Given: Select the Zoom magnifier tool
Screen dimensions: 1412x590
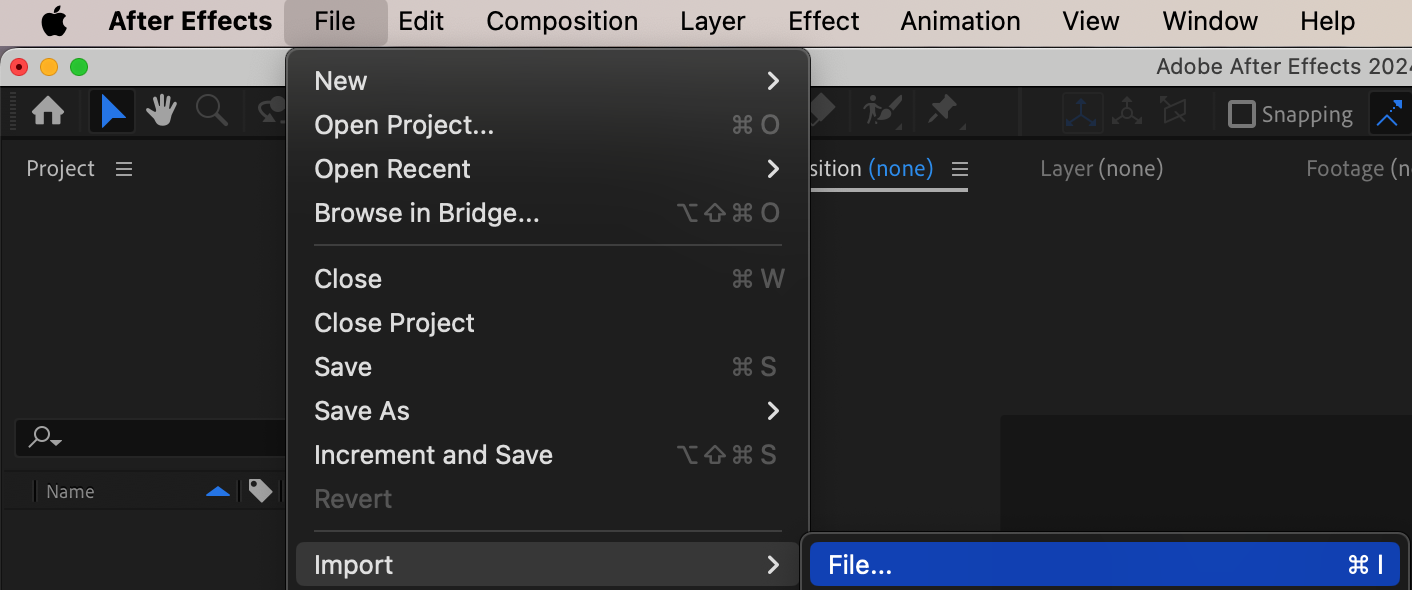Looking at the screenshot, I should coord(211,111).
